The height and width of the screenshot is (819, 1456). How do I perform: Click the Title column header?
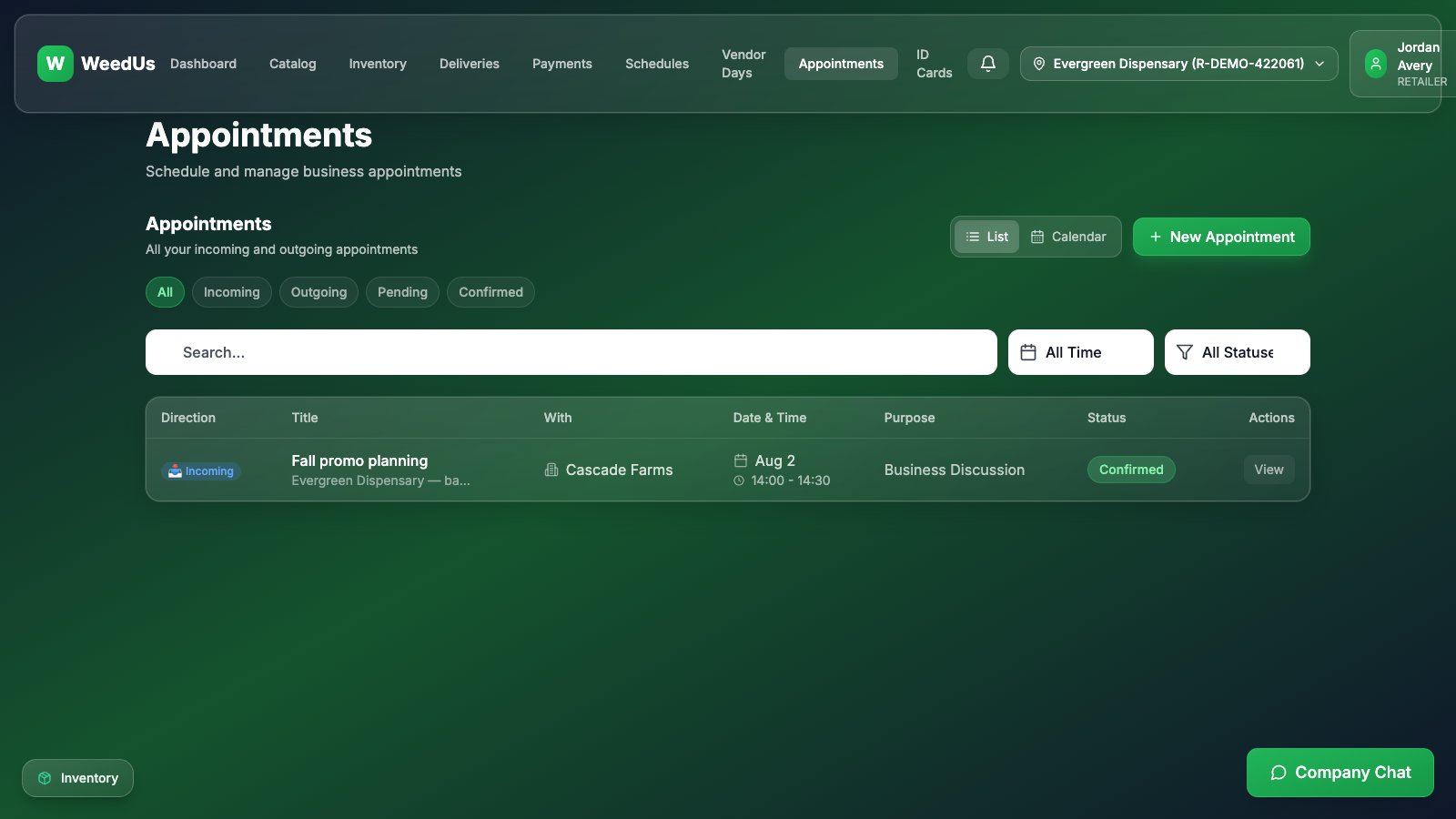(x=305, y=418)
